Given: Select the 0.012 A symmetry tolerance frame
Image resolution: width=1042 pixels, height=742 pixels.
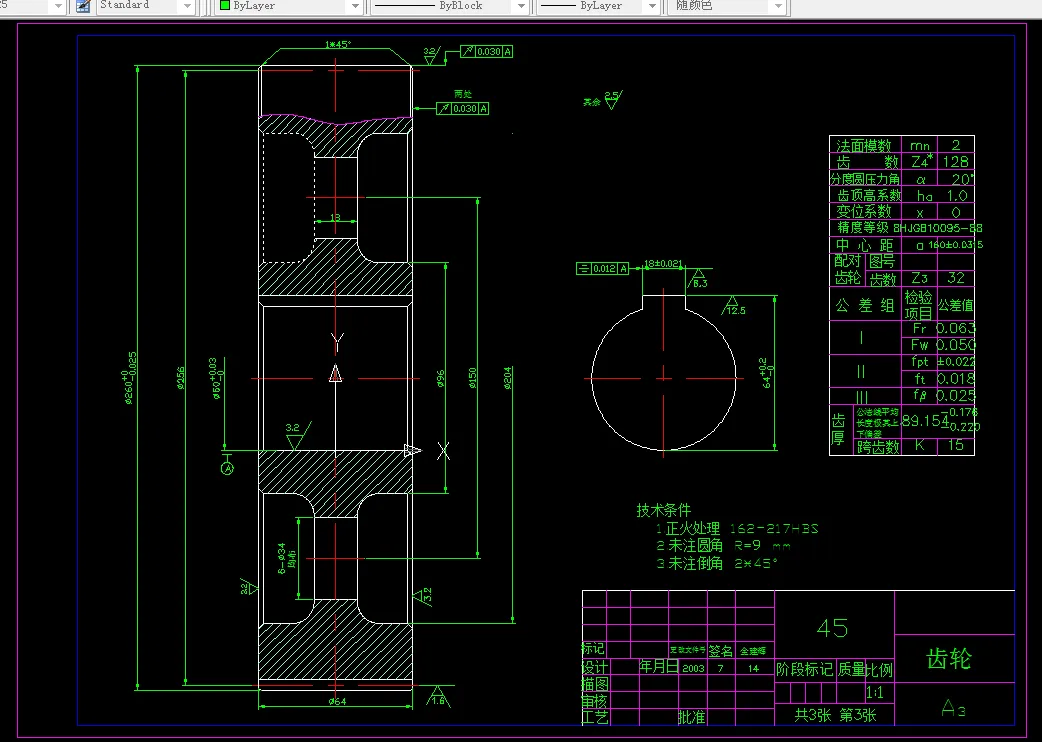Looking at the screenshot, I should (x=602, y=268).
